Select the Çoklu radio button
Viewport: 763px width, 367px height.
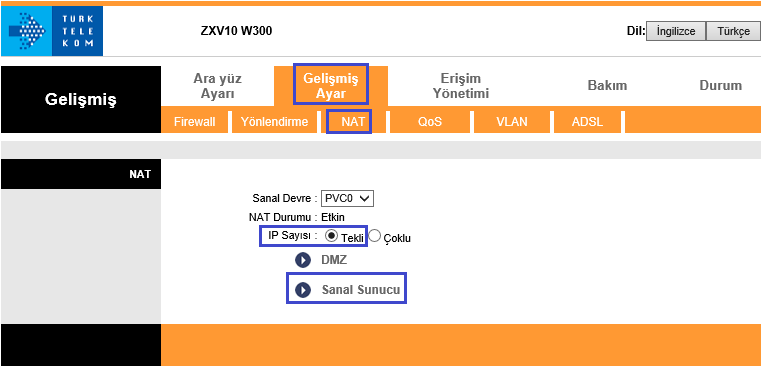pos(374,236)
